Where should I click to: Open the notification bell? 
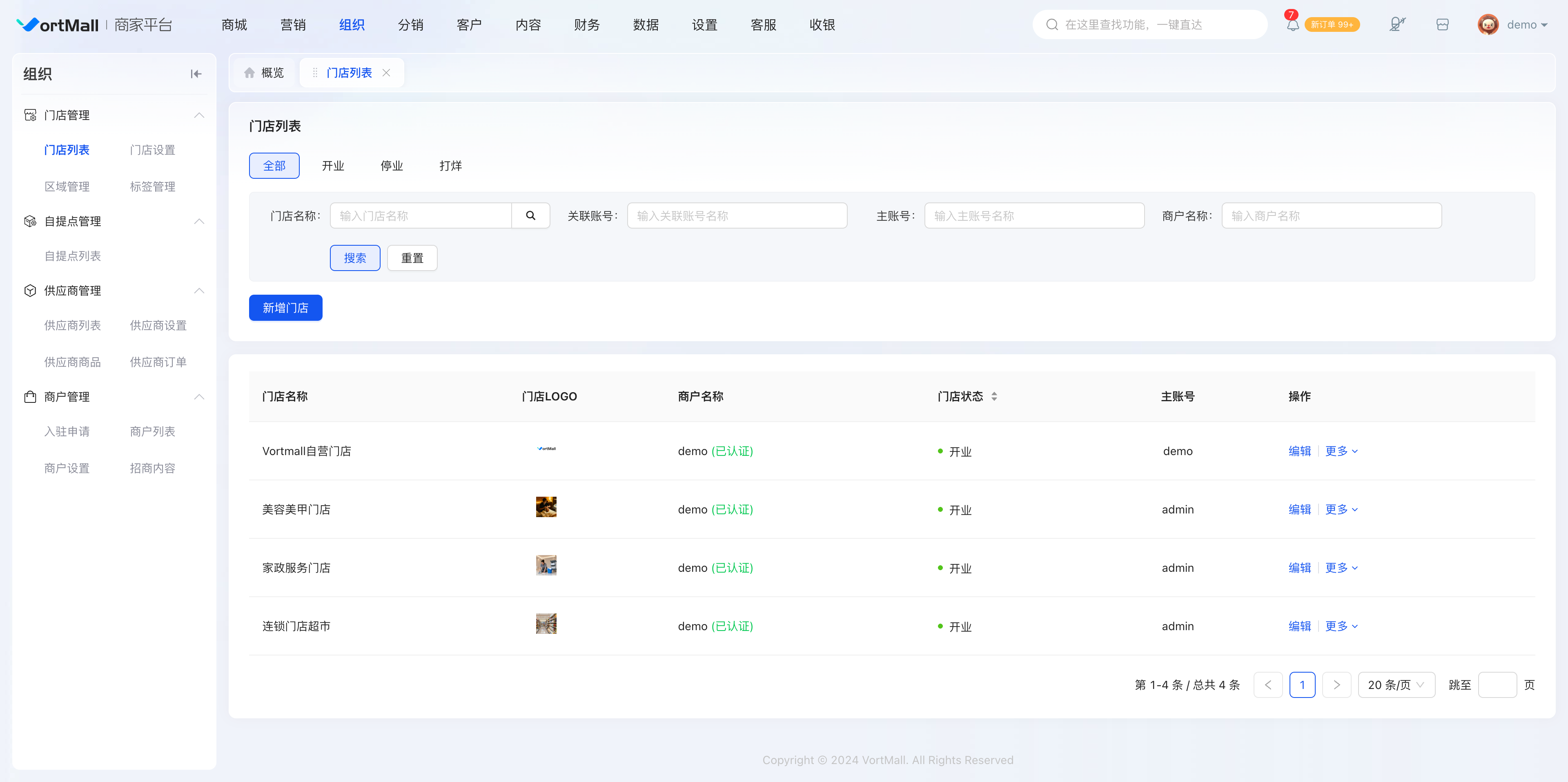pos(1292,24)
